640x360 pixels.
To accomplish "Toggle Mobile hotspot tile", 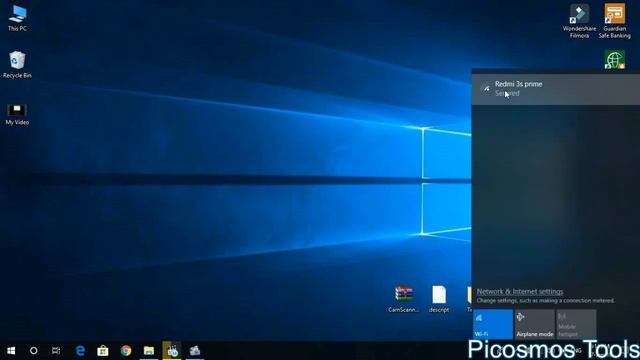I will [576, 324].
